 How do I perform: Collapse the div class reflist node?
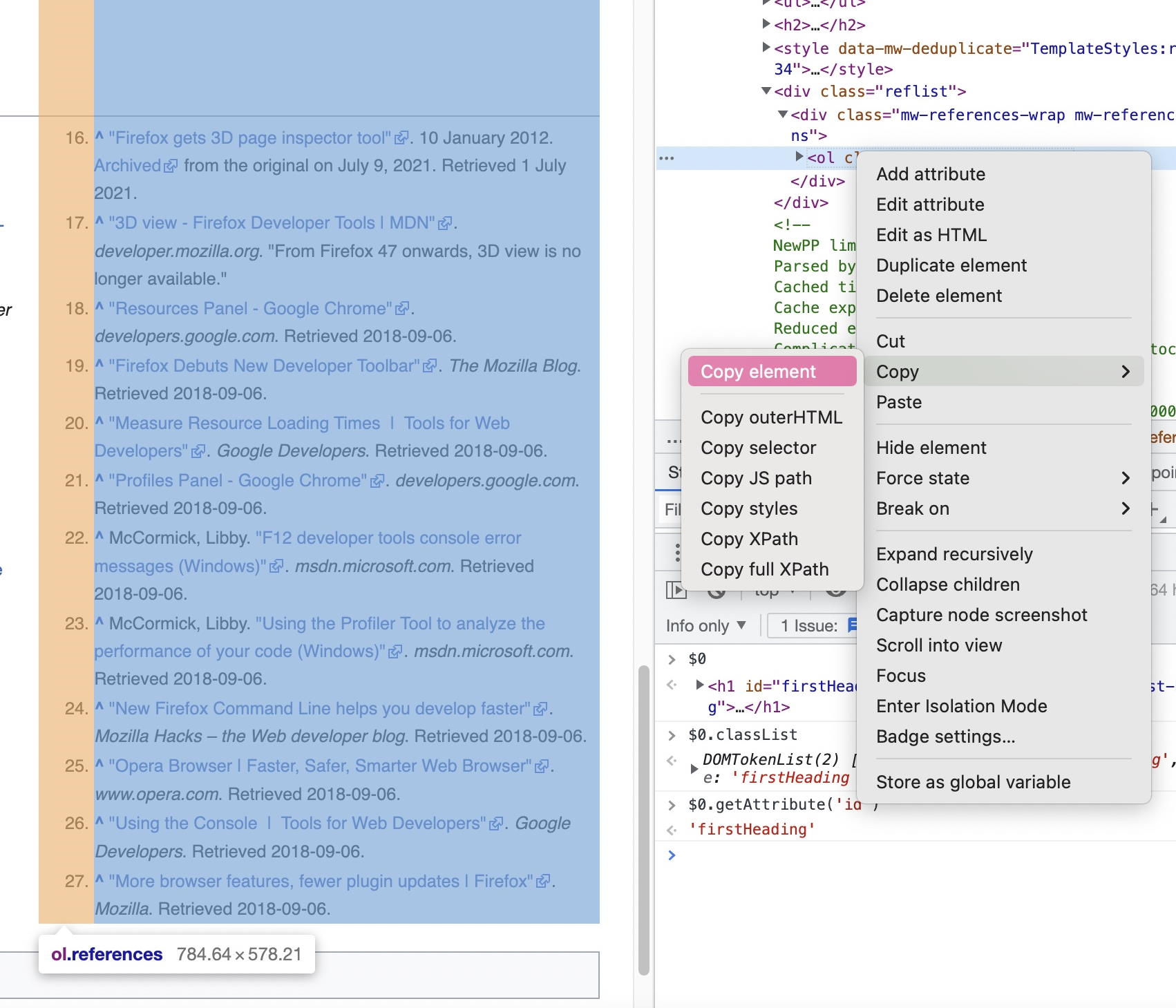click(766, 91)
